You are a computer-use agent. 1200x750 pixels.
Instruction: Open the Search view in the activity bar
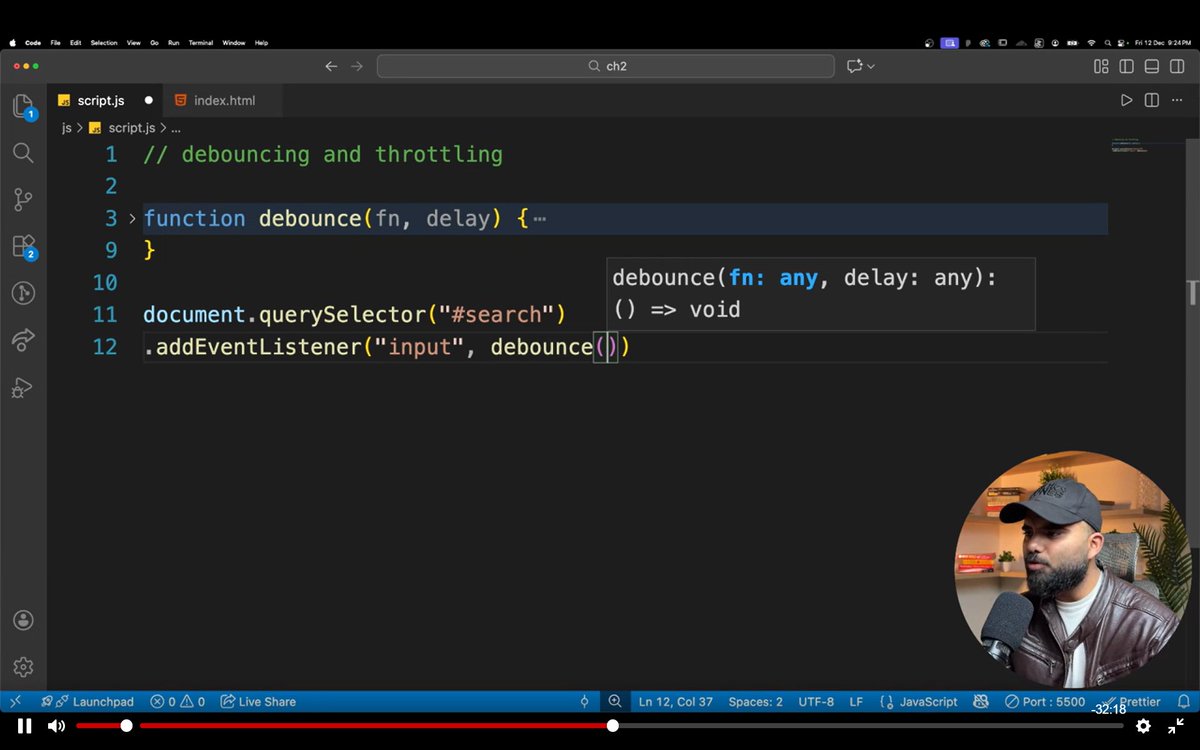pos(23,153)
